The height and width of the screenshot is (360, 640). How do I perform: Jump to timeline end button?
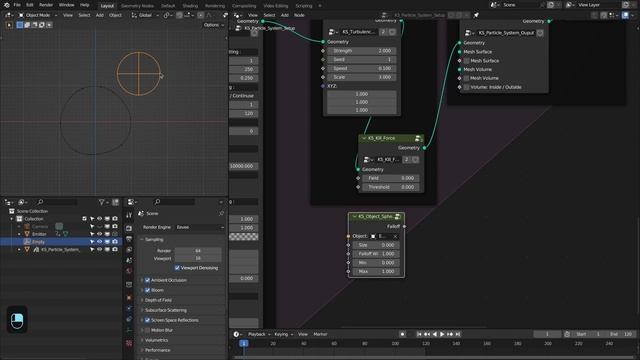coord(458,334)
